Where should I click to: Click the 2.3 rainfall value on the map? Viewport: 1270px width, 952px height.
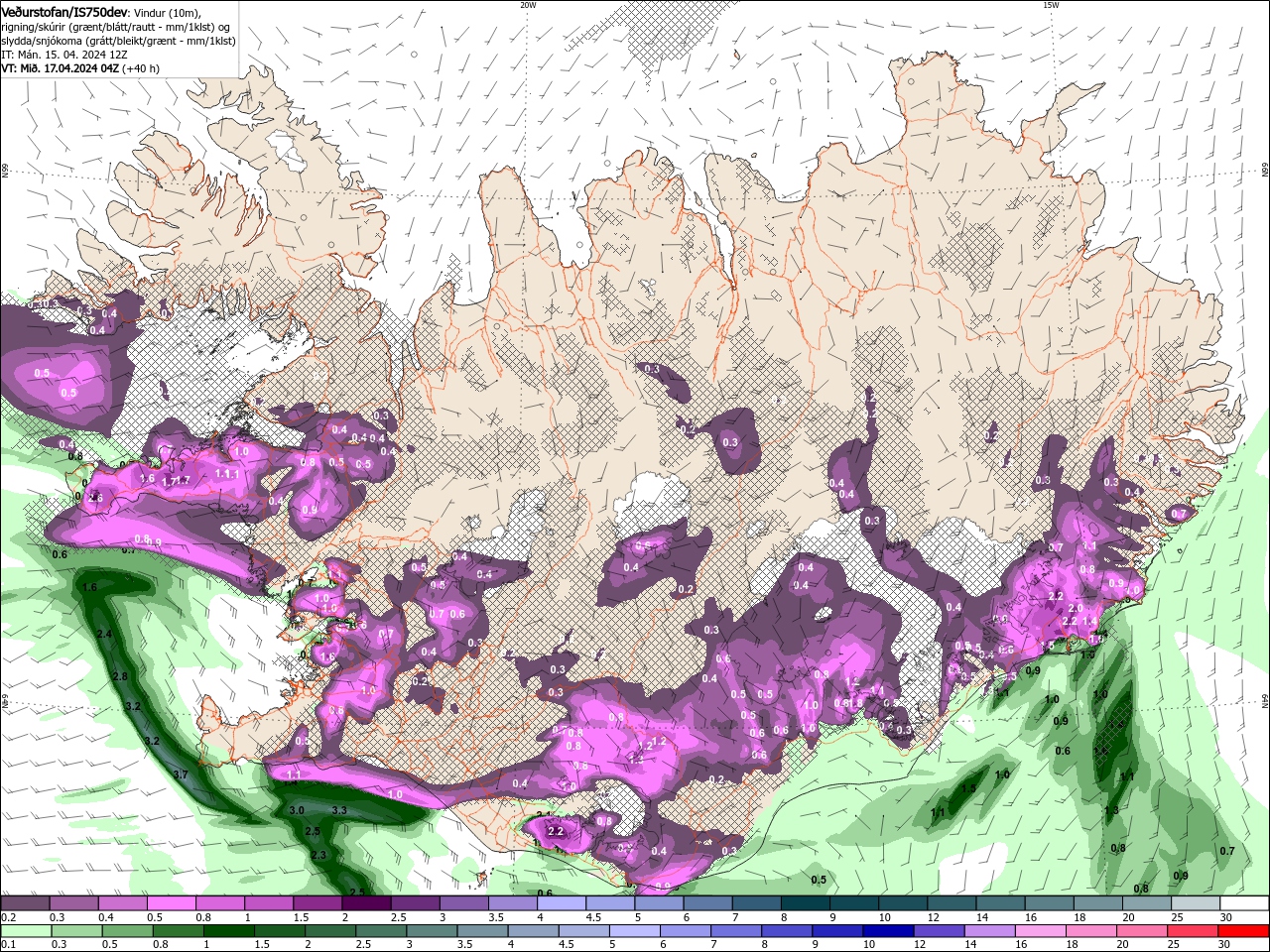coord(318,855)
